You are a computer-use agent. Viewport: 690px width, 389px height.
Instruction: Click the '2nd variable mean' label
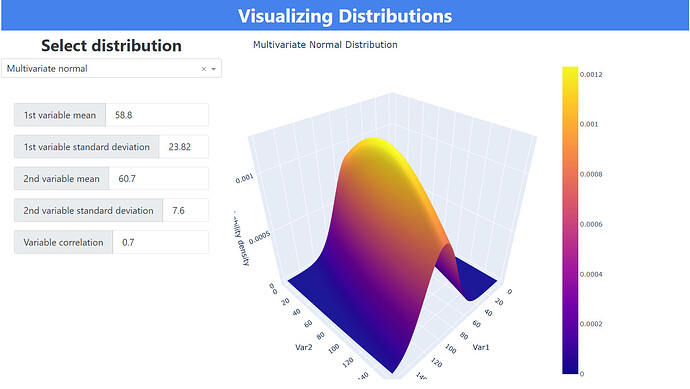click(62, 179)
